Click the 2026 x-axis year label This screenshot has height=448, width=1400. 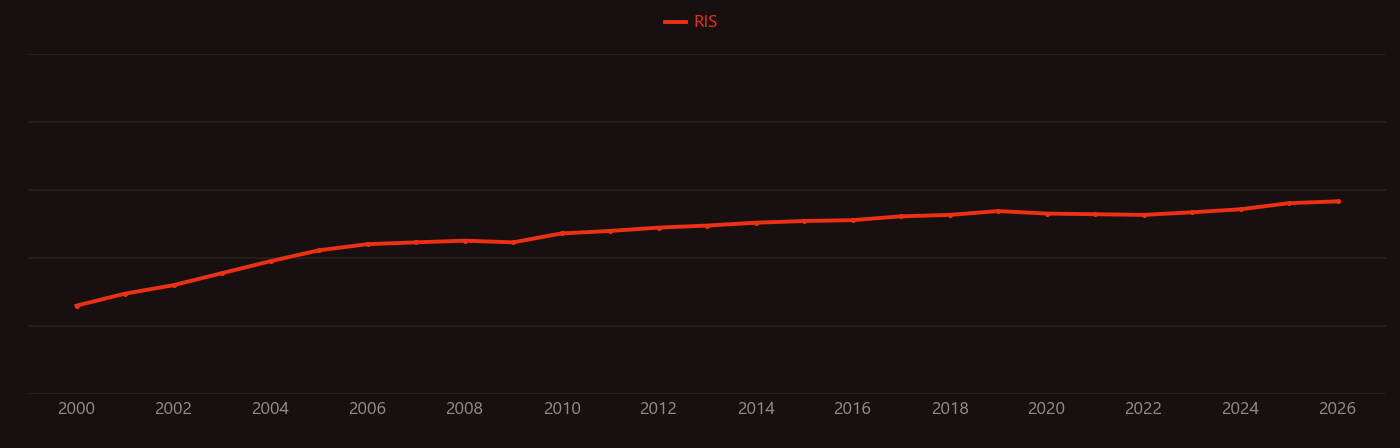(x=1338, y=409)
